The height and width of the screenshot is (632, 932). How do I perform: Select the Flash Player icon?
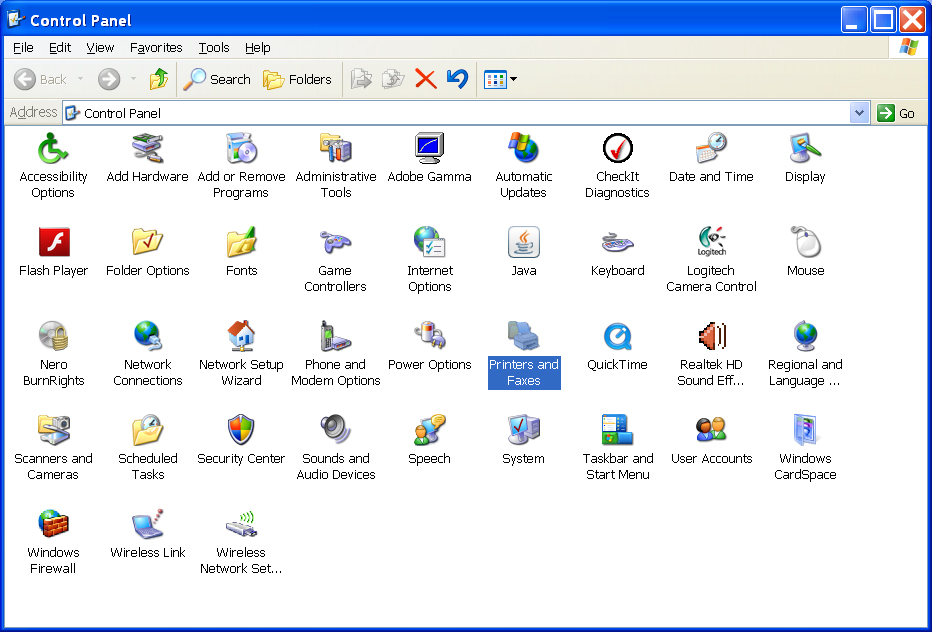coord(53,243)
